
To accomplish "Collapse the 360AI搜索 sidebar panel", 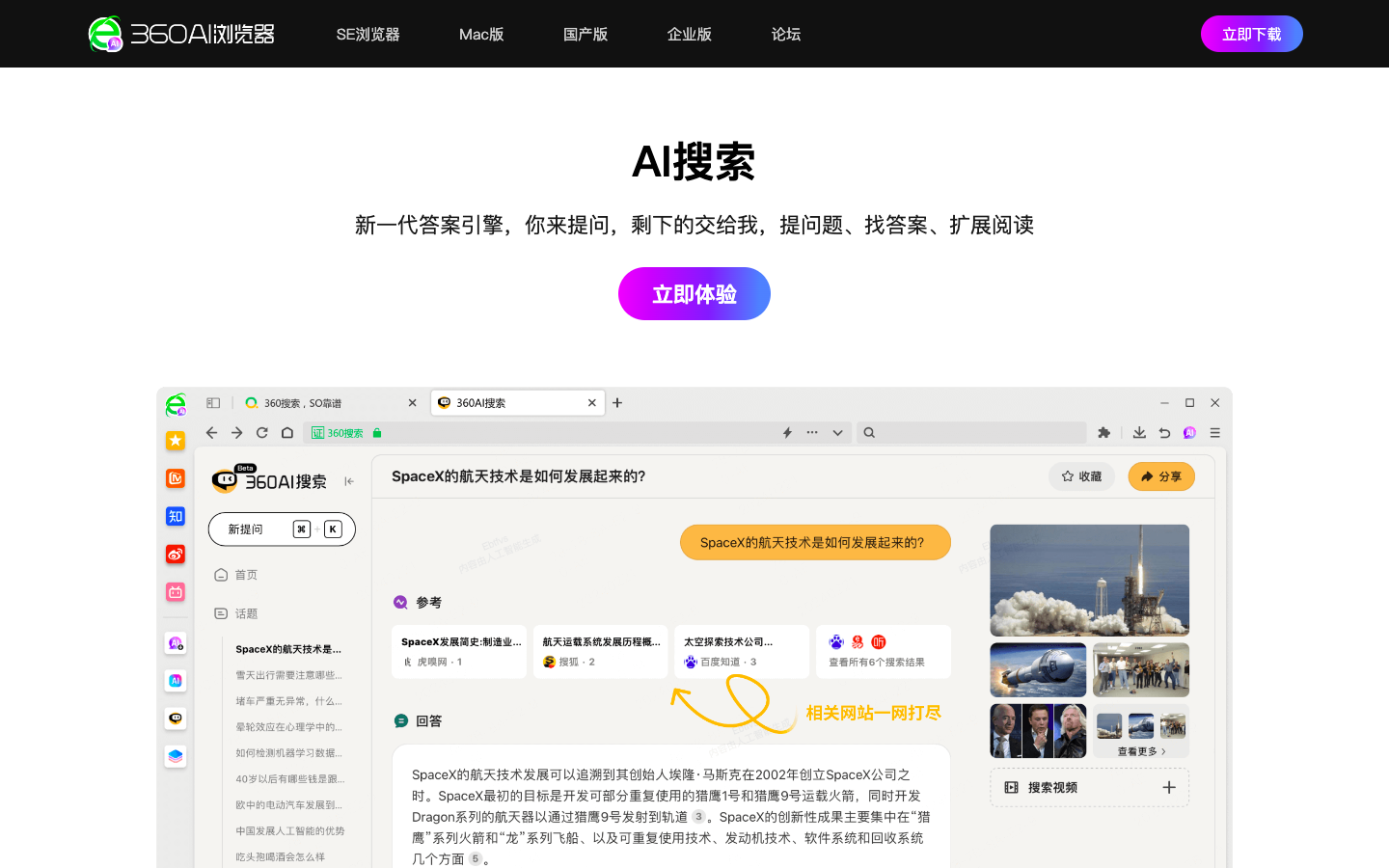I will click(349, 481).
